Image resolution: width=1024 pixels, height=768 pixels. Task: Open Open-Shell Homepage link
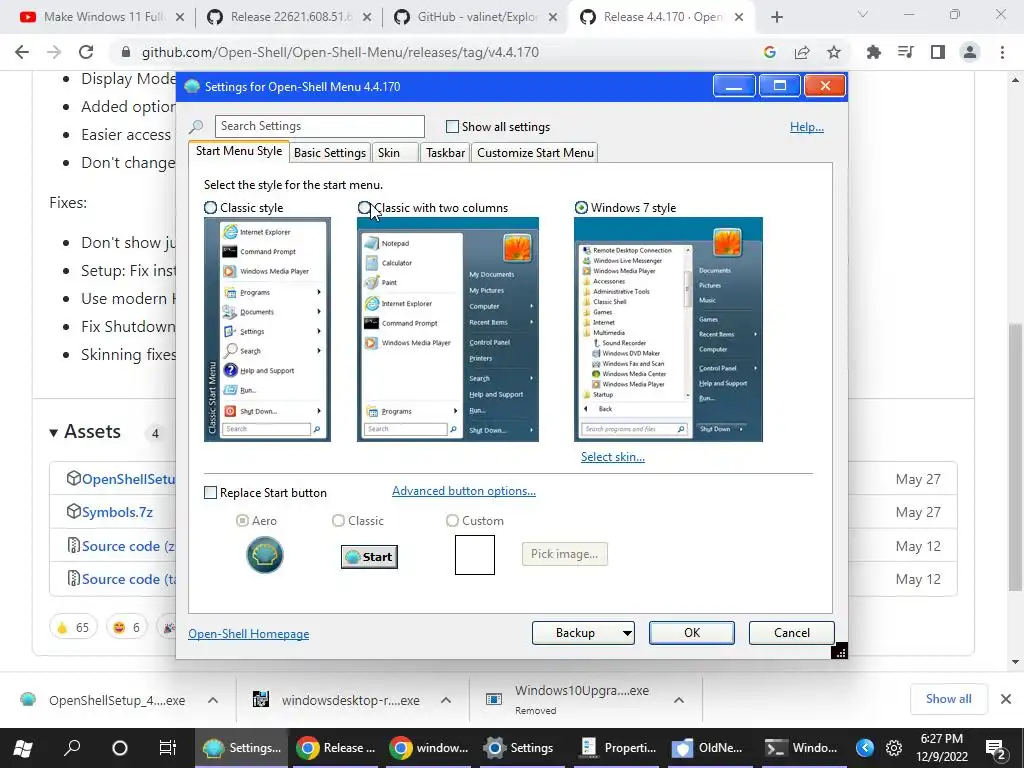[249, 634]
